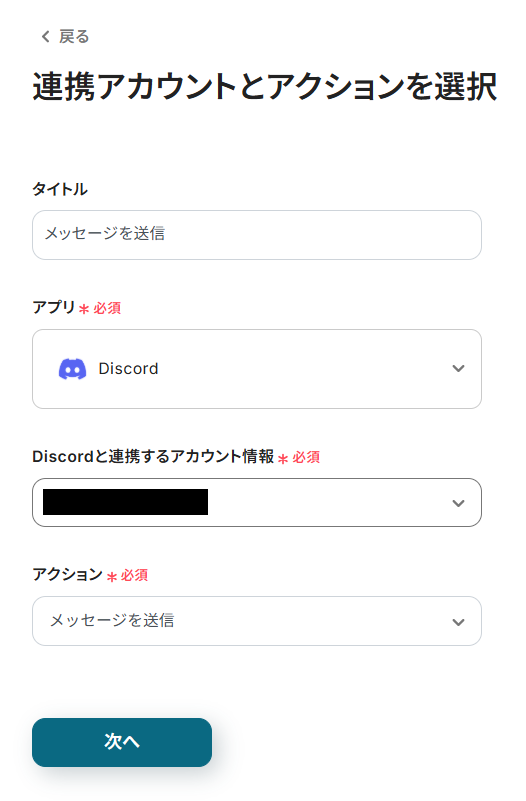The image size is (526, 801).
Task: Go back via the 戻る link
Action: (74, 36)
